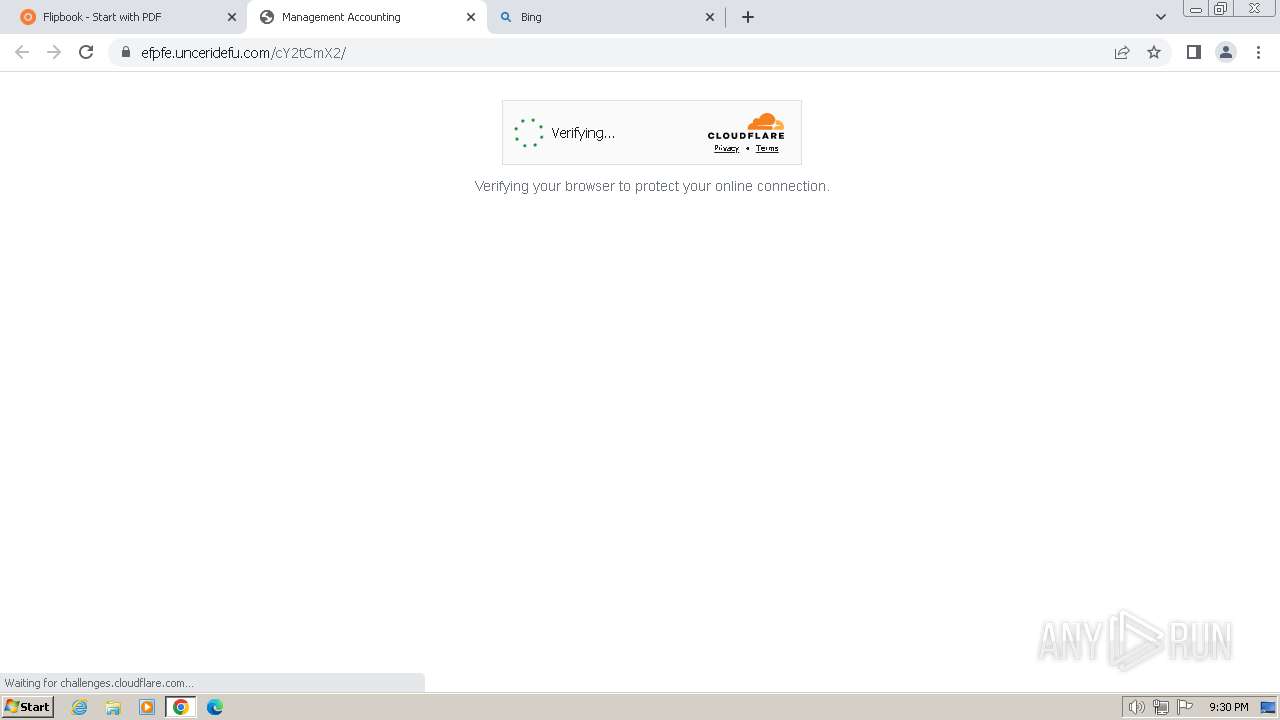Click the Verifying spinner
Screen dimensions: 1280x720
tap(529, 133)
